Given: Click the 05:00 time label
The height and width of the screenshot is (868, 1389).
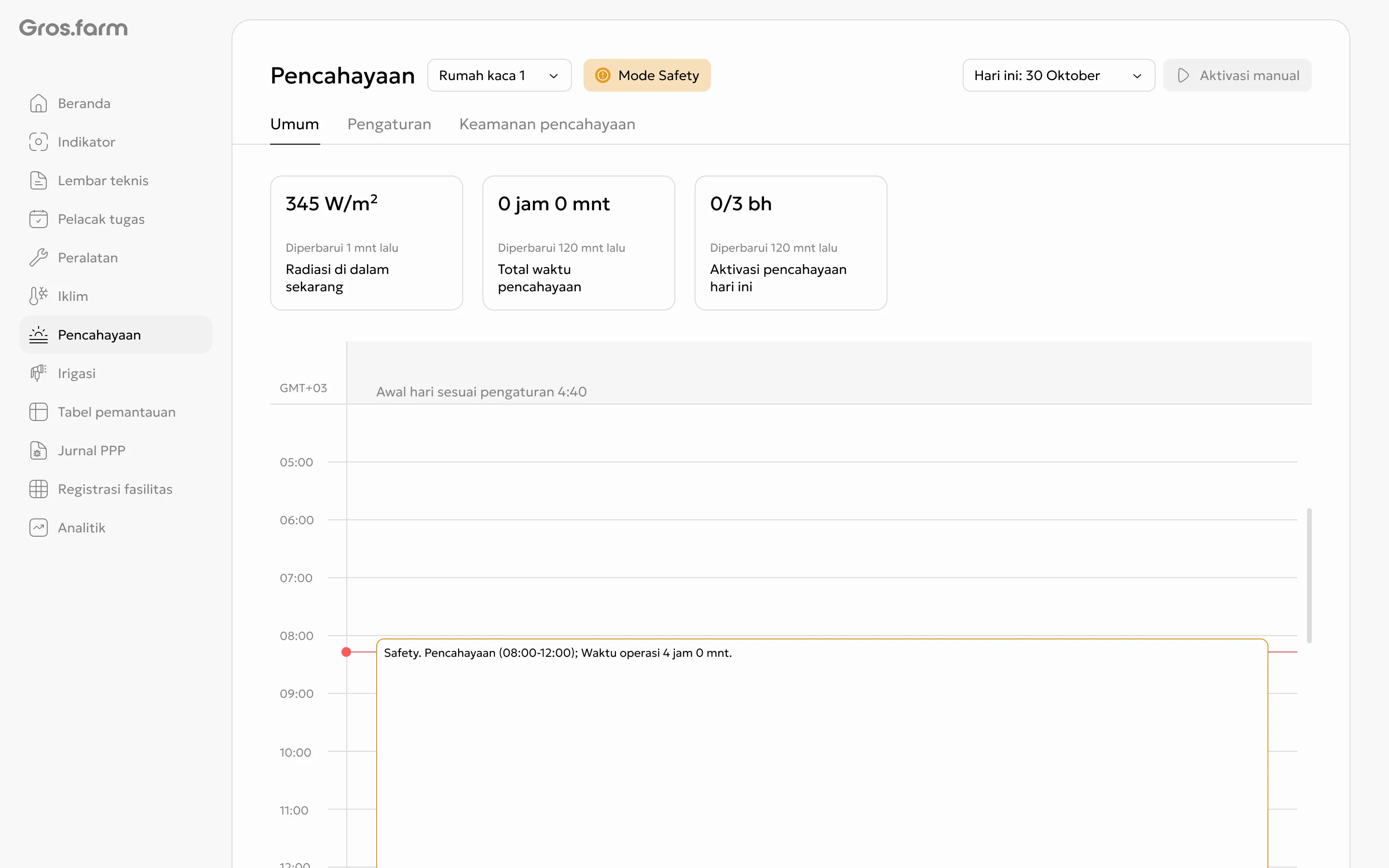Looking at the screenshot, I should 296,462.
